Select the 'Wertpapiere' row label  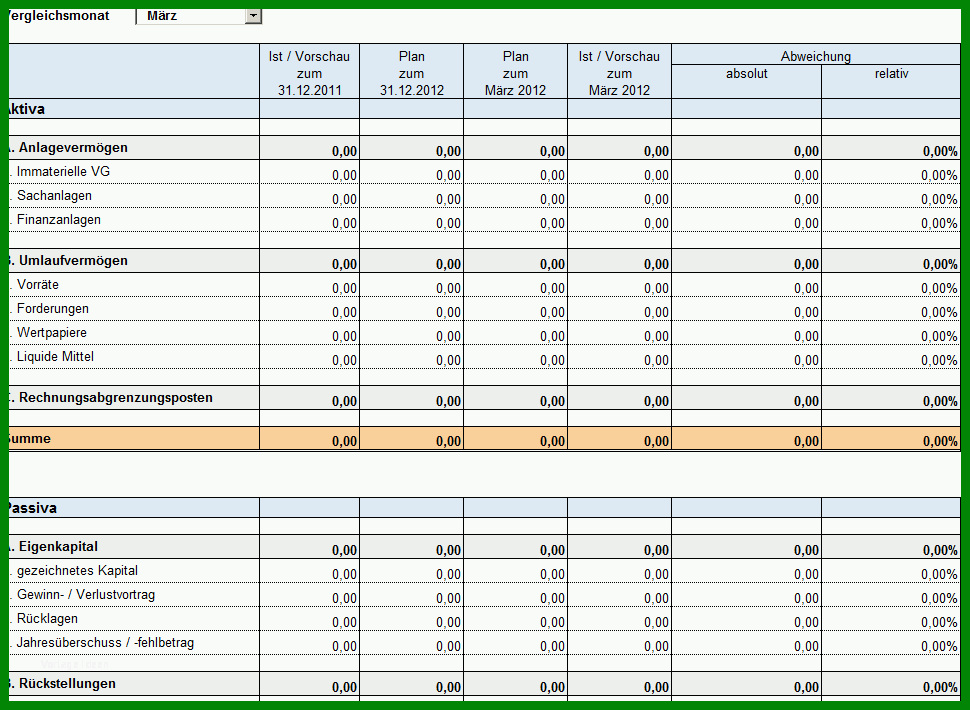(x=51, y=333)
